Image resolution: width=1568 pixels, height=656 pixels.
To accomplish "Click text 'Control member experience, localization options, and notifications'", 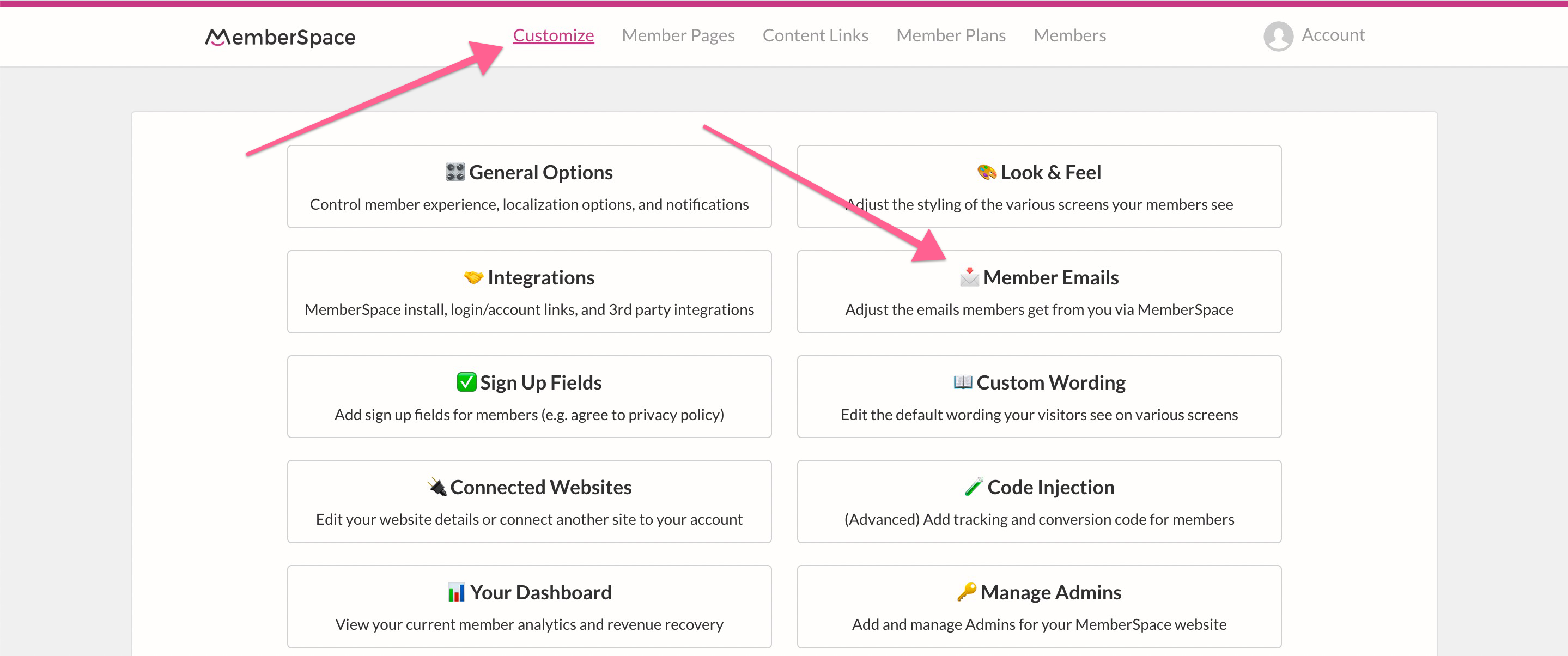I will coord(529,204).
